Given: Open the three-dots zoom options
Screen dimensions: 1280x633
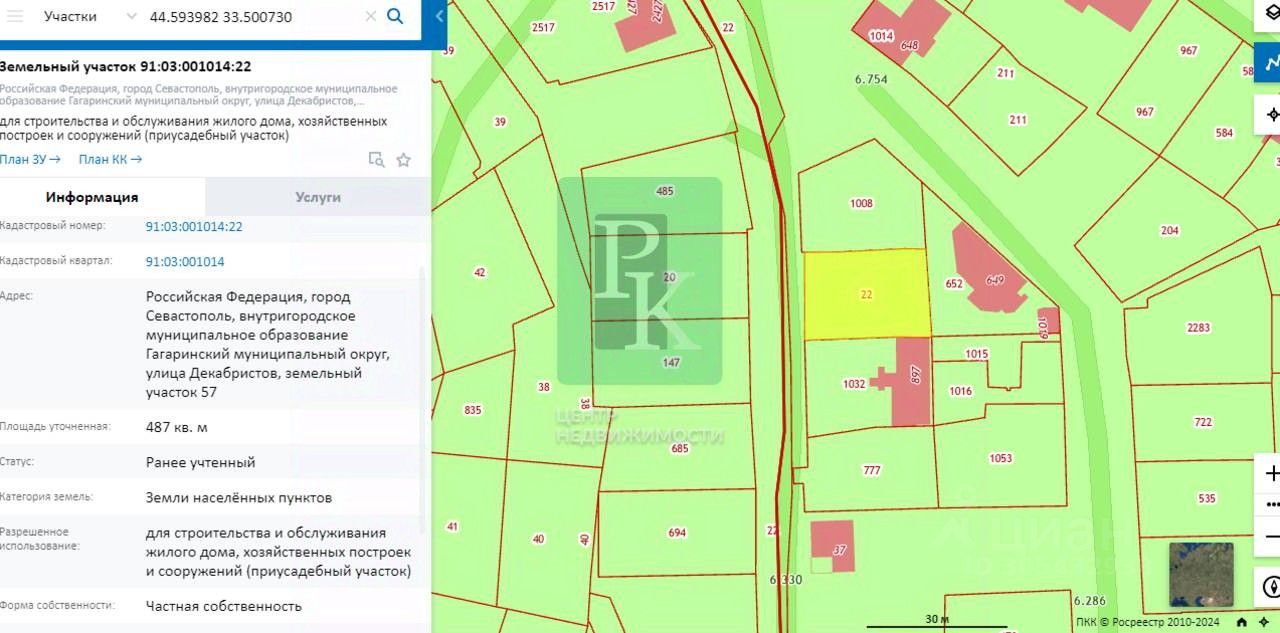Looking at the screenshot, I should tap(1271, 503).
